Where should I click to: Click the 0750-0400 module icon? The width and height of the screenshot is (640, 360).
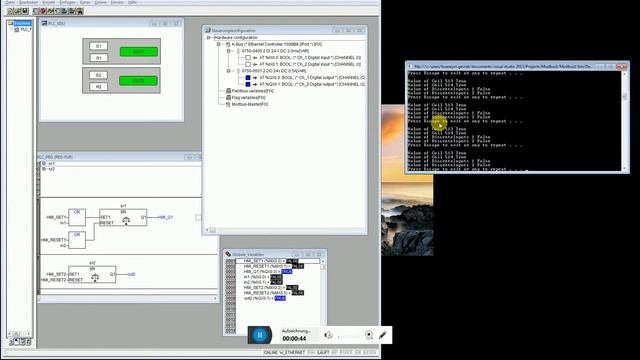coord(238,51)
